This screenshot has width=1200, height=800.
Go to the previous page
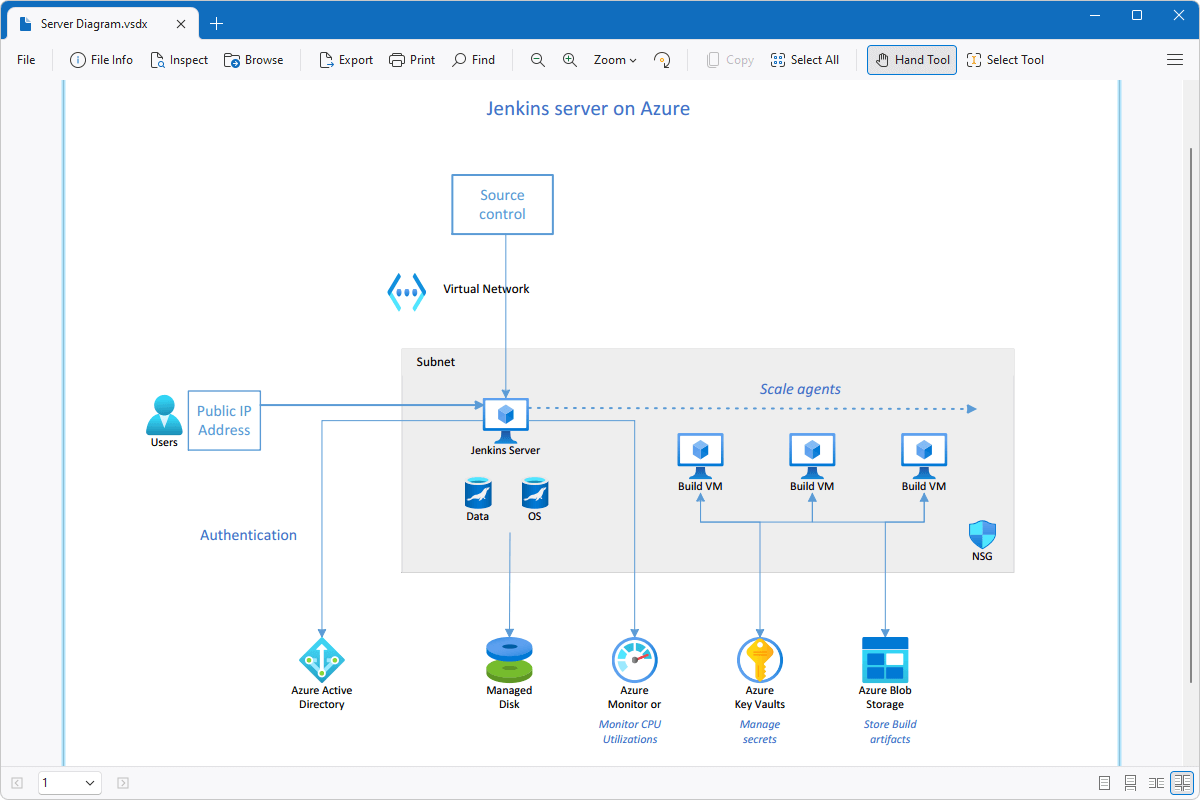[17, 783]
